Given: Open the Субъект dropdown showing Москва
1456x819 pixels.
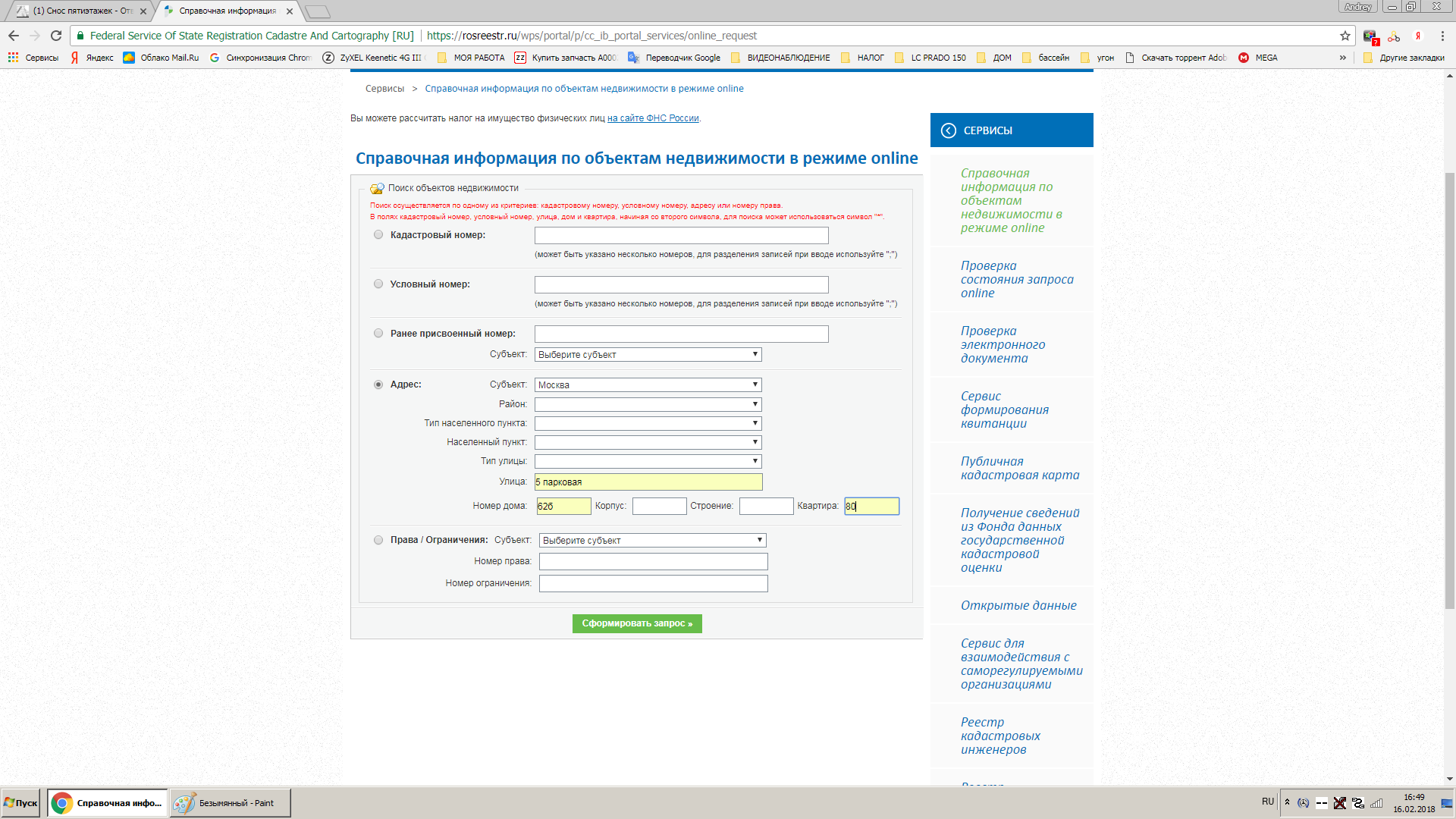Looking at the screenshot, I should [x=648, y=385].
